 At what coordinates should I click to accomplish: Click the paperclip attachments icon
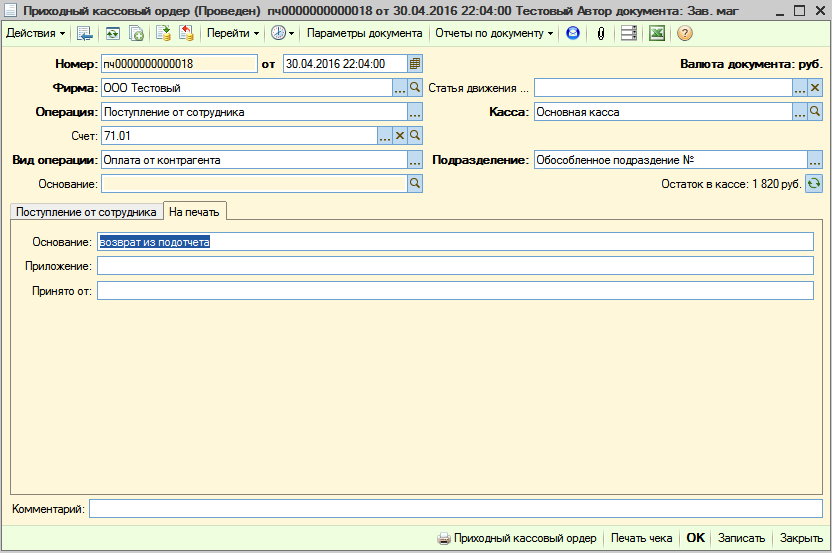601,33
